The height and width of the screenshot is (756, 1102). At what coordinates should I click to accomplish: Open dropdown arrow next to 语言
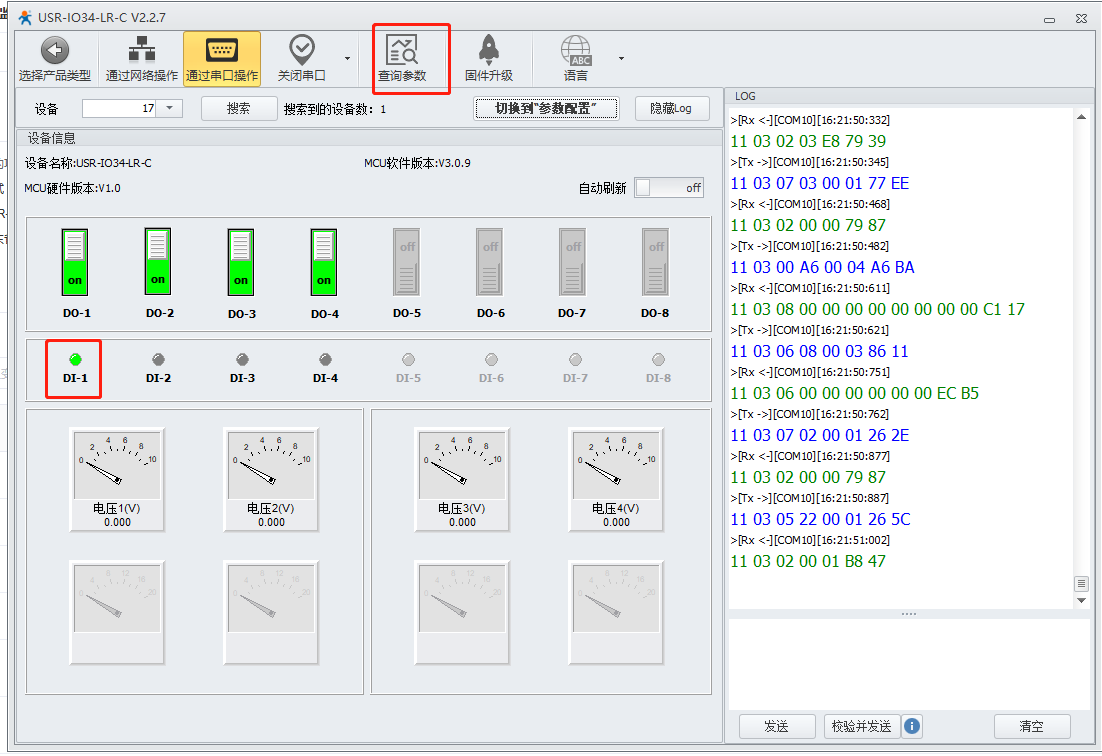click(x=621, y=58)
